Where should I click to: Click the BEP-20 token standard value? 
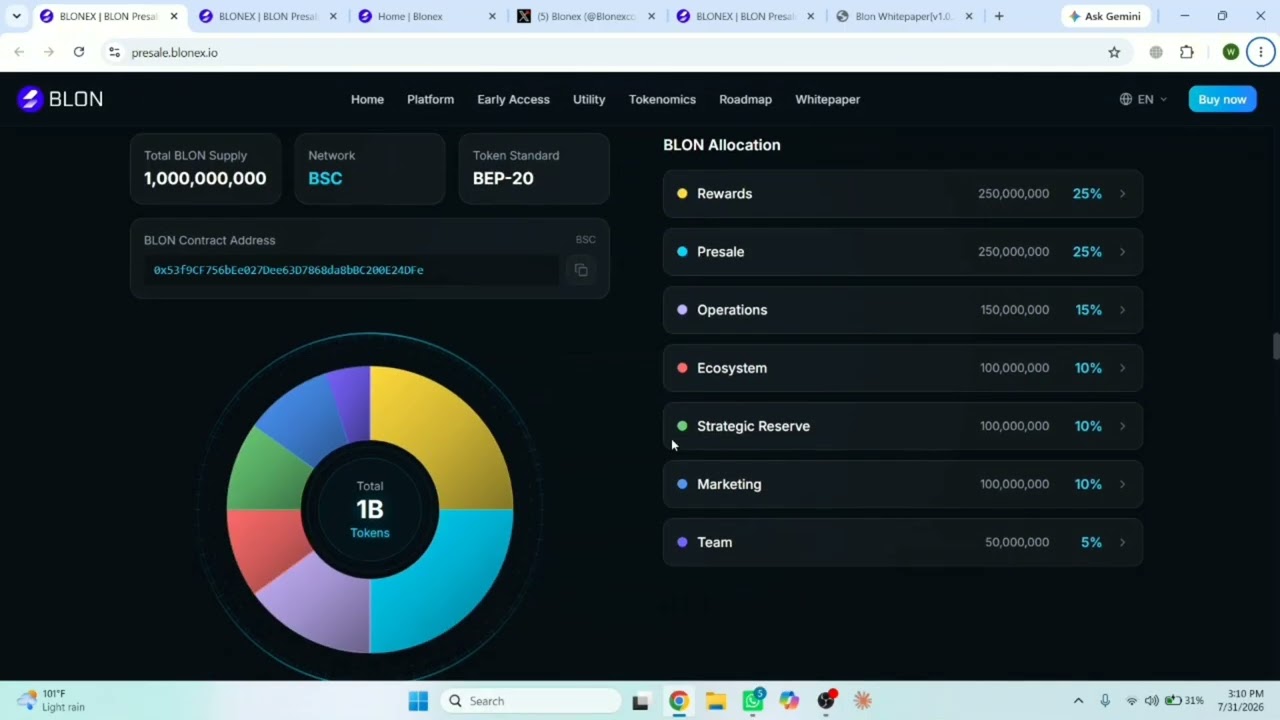click(x=503, y=178)
